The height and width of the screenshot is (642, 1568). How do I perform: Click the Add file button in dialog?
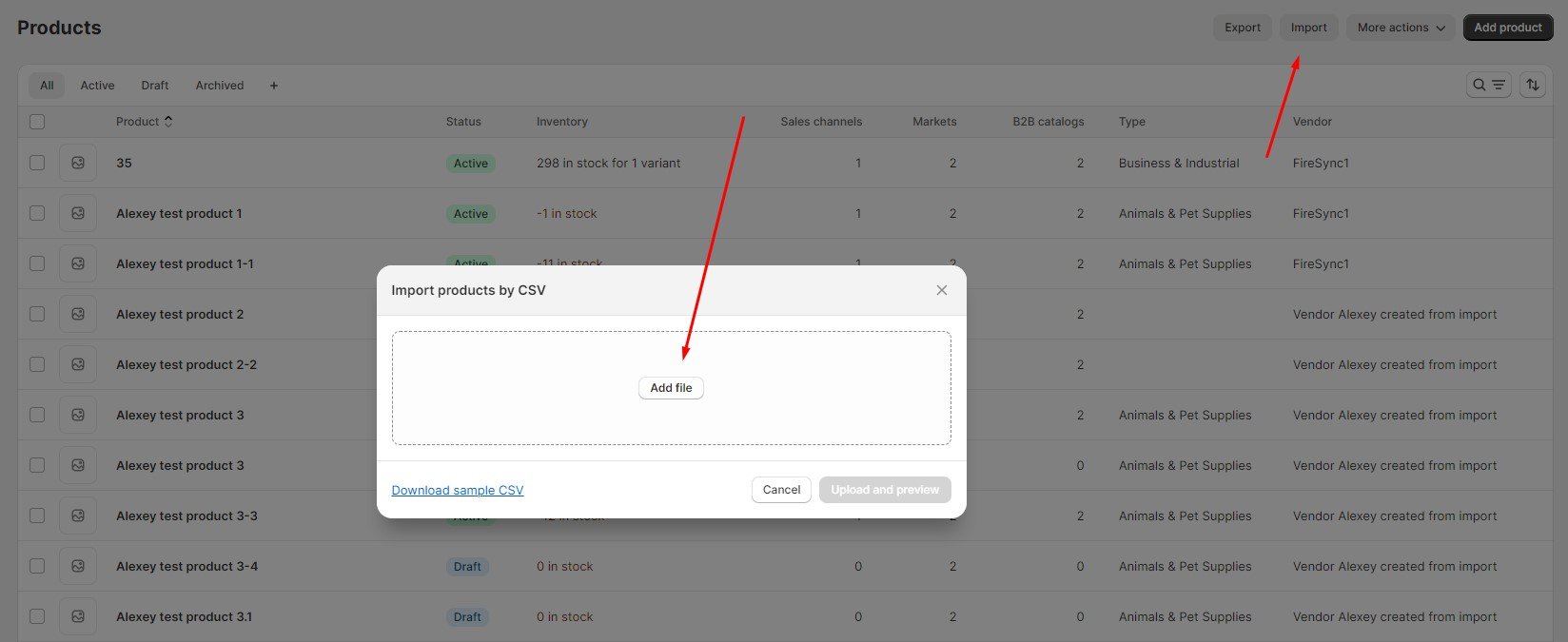pos(671,388)
